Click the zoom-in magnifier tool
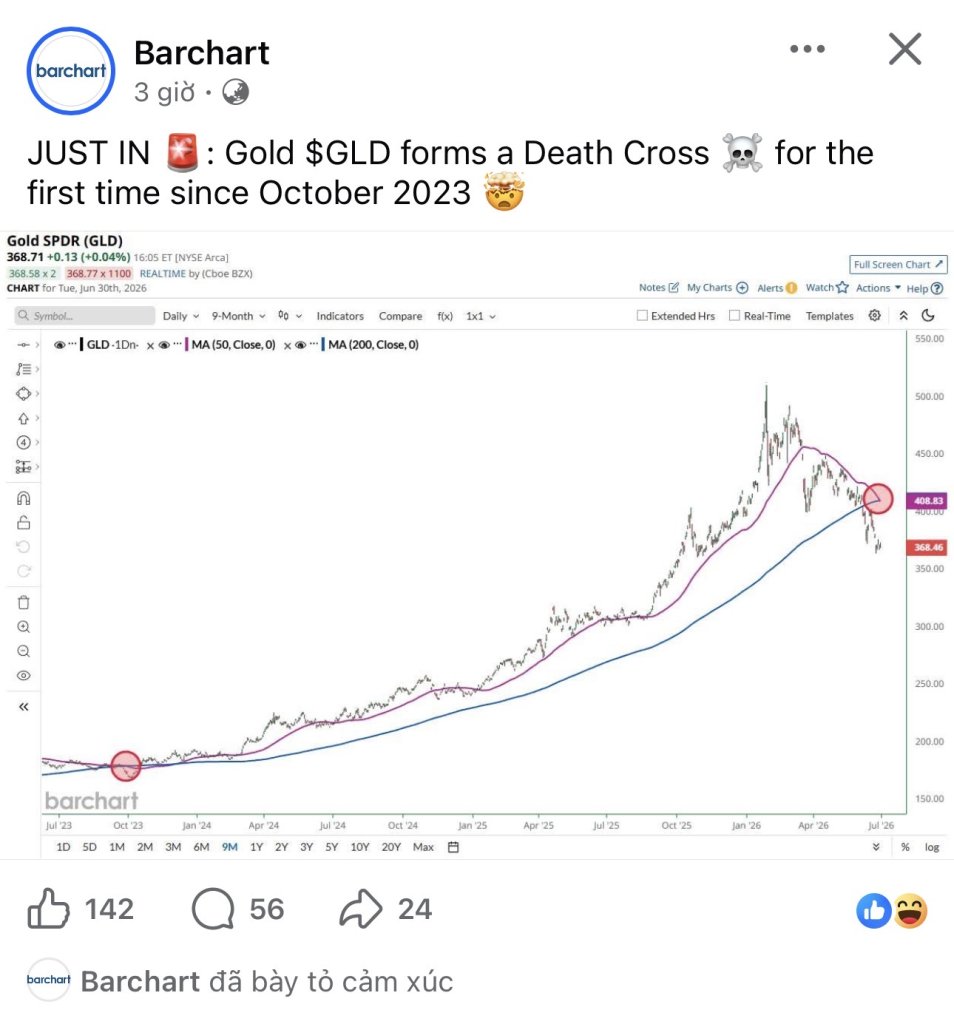Viewport: 954px width, 1024px height. [24, 627]
